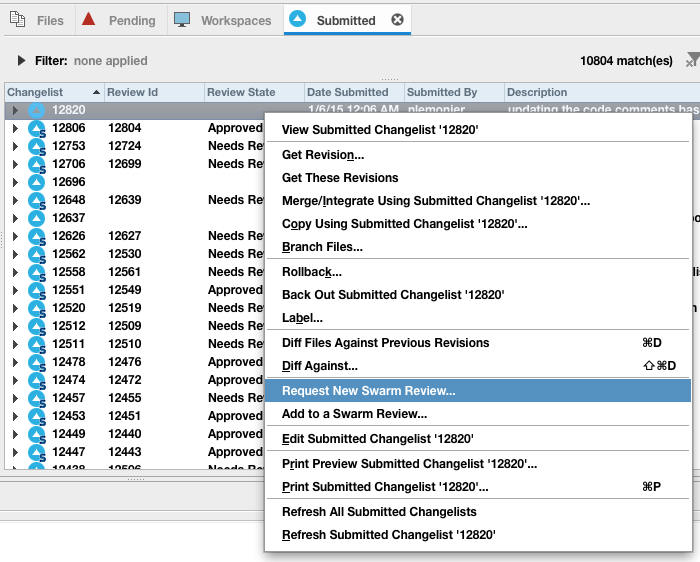The width and height of the screenshot is (700, 562).
Task: Sort by Submitted By column header
Action: 454,92
